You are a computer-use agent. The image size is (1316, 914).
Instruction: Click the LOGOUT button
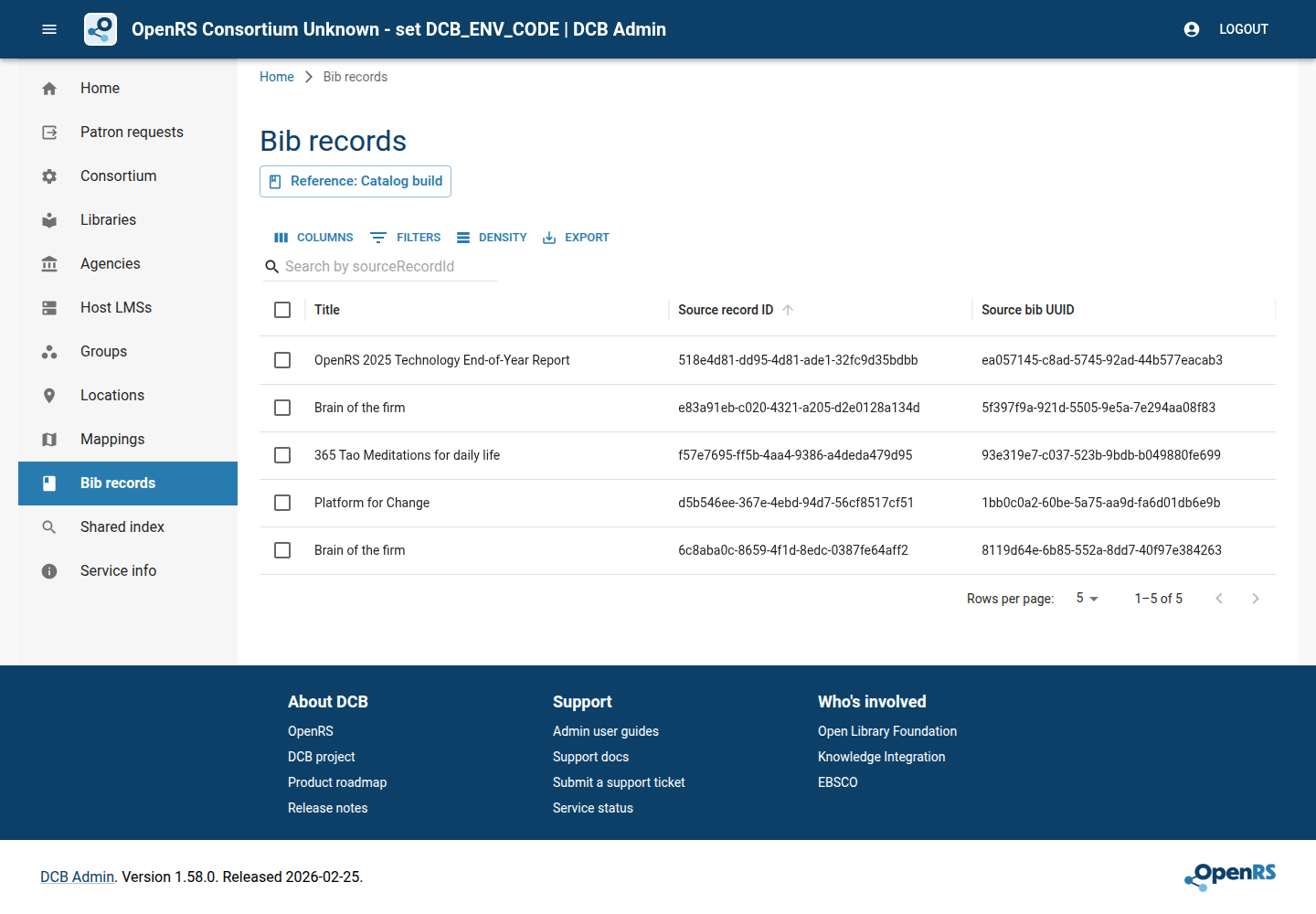(1244, 29)
